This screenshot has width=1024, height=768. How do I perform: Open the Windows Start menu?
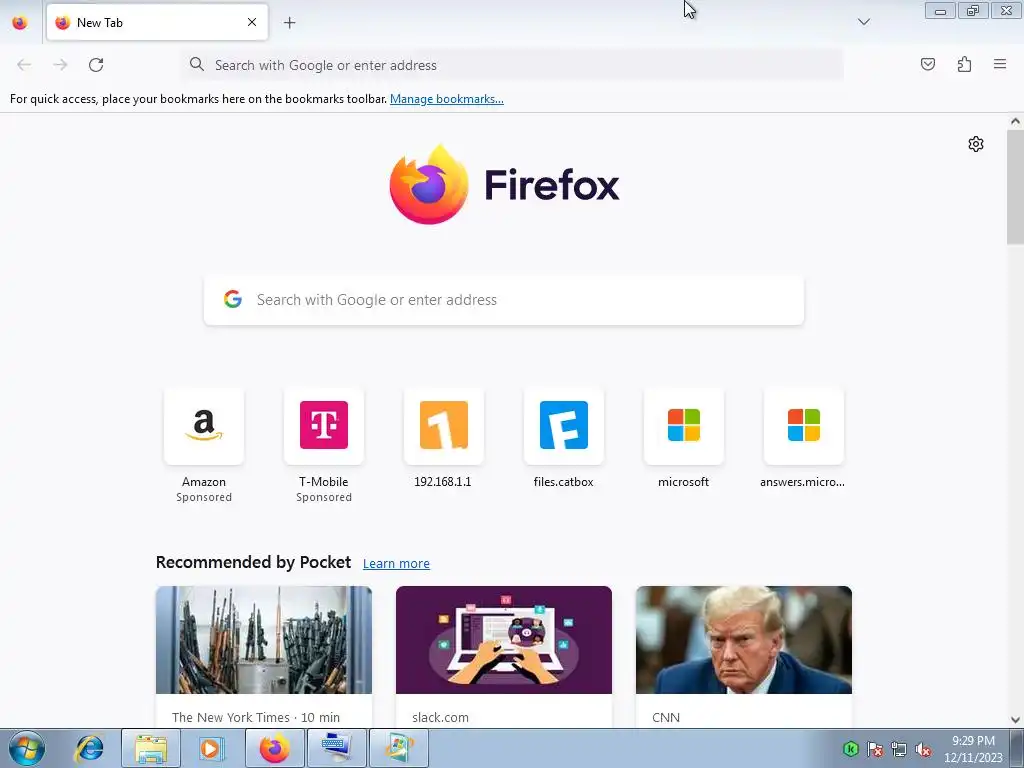(27, 748)
